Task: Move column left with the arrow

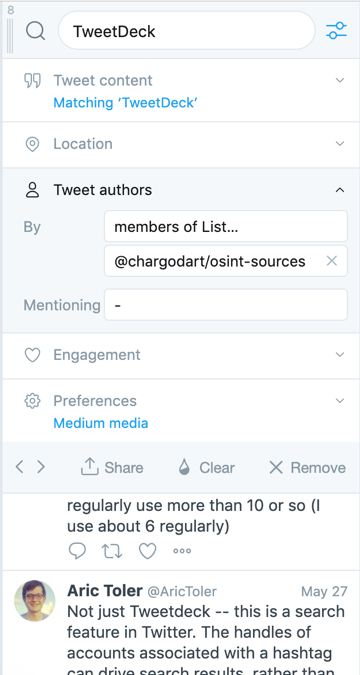Action: point(19,467)
